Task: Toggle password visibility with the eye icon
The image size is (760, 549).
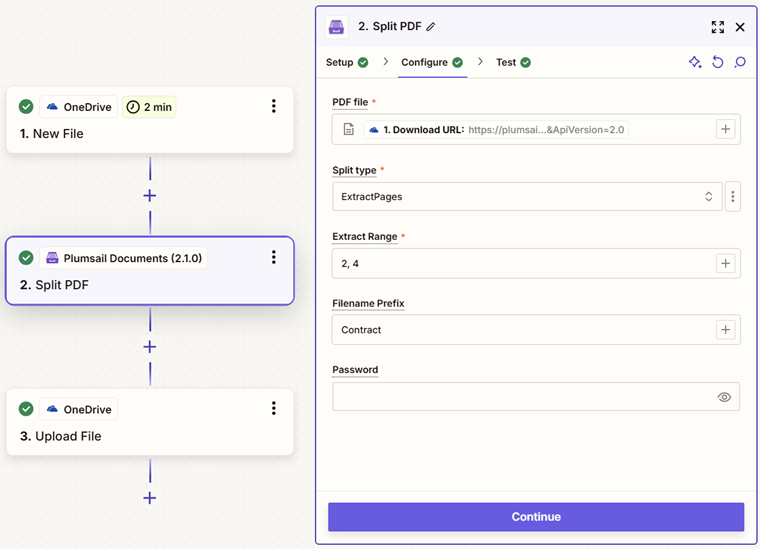Action: click(724, 397)
